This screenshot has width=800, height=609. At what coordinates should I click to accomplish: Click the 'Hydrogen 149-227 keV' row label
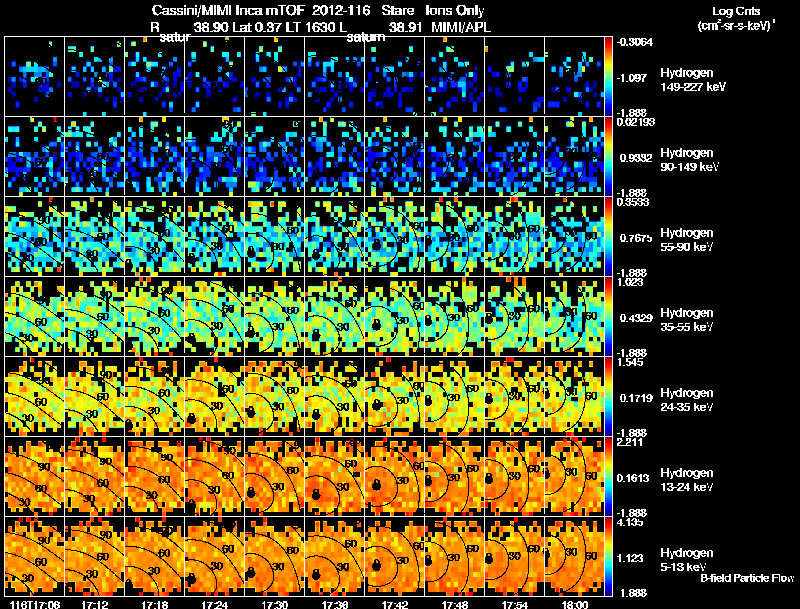[692, 80]
